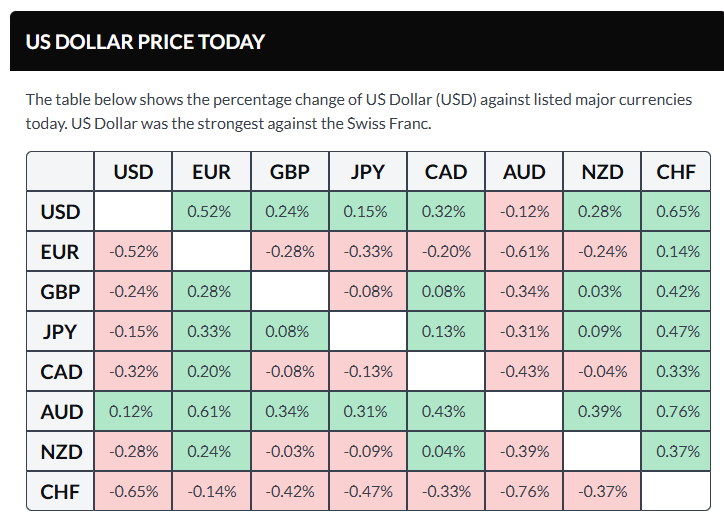724x520 pixels.
Task: Select the AUD column header
Action: pos(524,172)
